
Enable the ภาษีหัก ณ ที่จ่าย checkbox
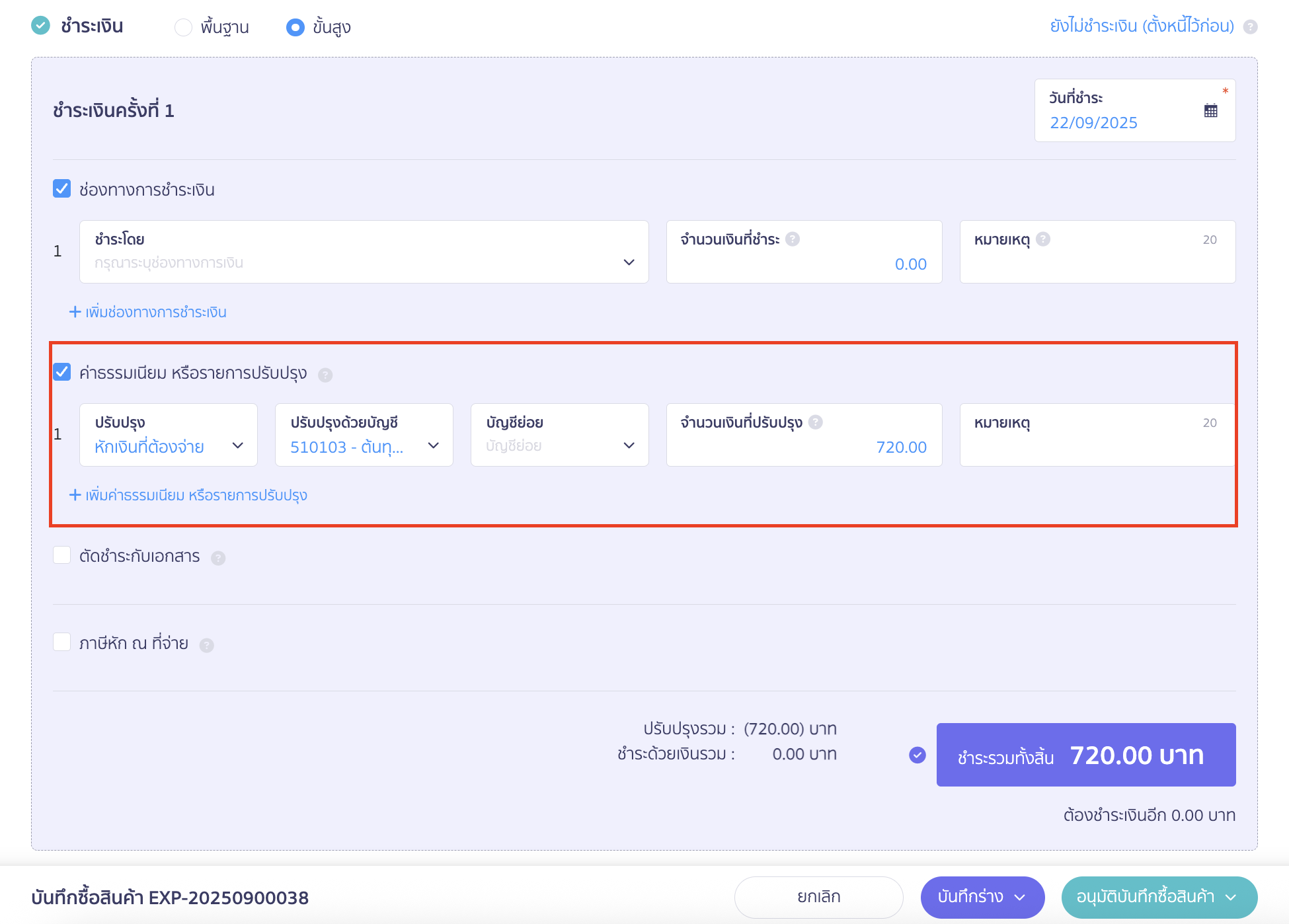[x=62, y=642]
